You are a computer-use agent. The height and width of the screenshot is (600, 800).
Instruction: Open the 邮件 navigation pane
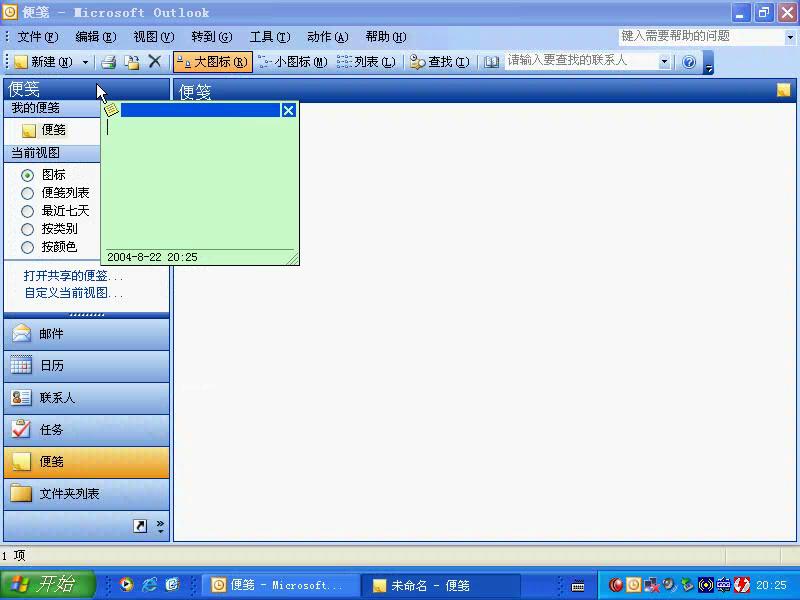86,334
